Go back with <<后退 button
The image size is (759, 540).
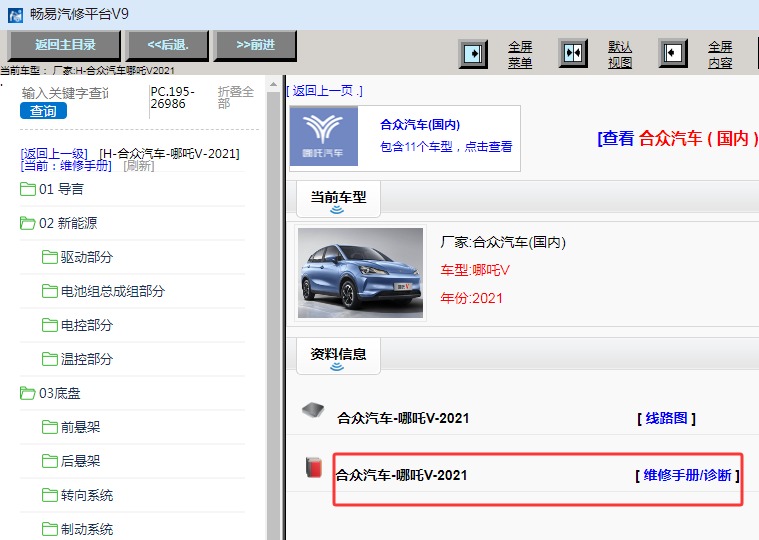click(x=167, y=45)
